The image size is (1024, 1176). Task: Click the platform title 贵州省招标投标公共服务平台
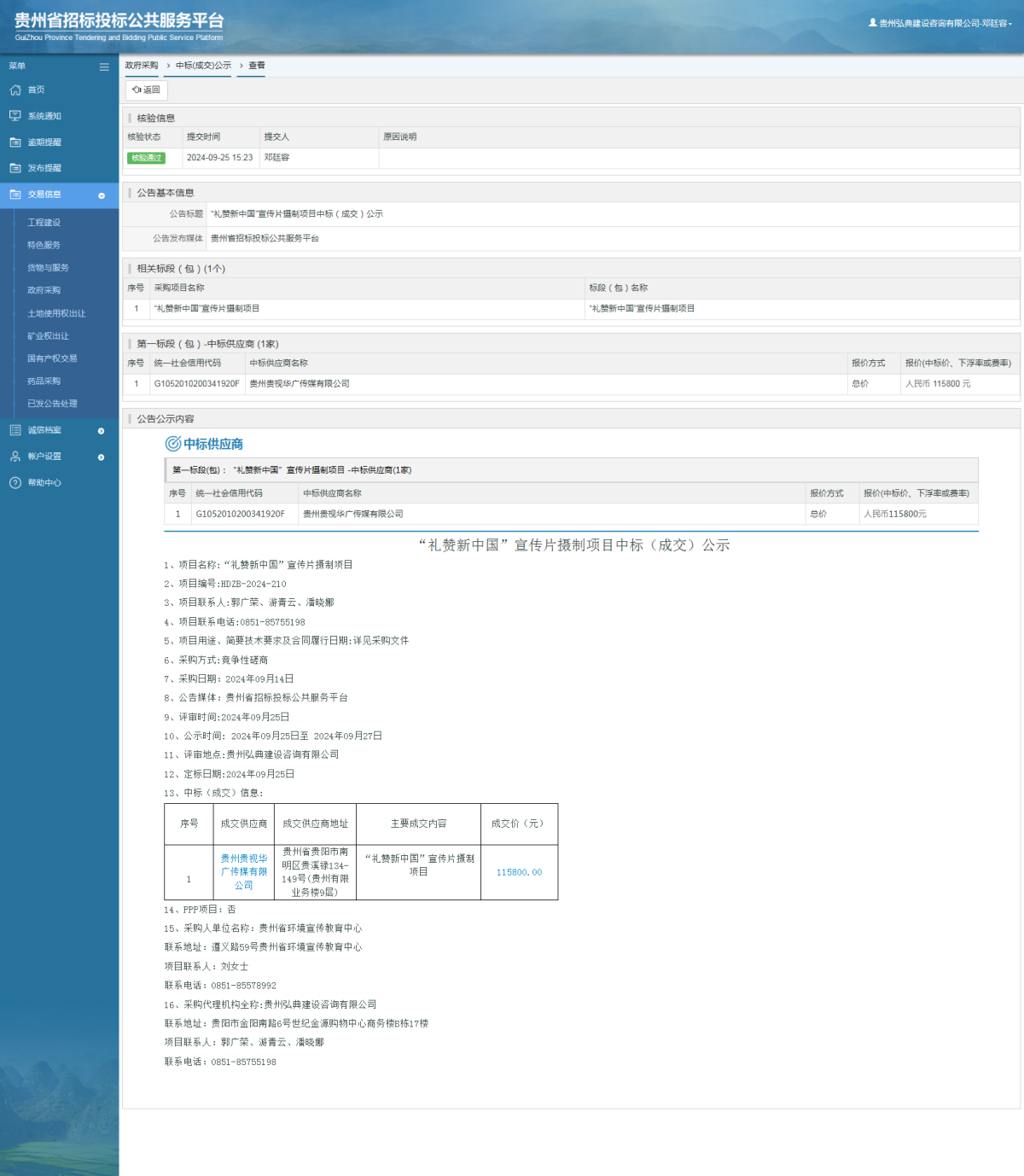point(119,20)
